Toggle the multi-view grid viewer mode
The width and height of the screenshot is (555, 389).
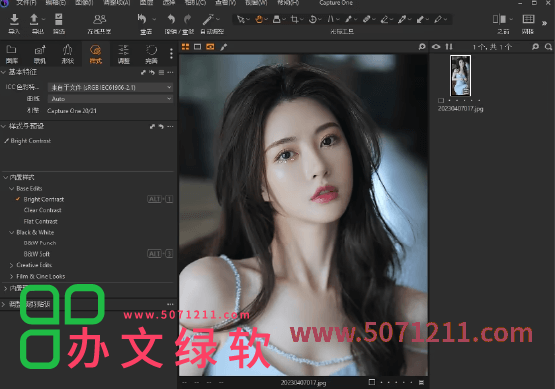[185, 47]
